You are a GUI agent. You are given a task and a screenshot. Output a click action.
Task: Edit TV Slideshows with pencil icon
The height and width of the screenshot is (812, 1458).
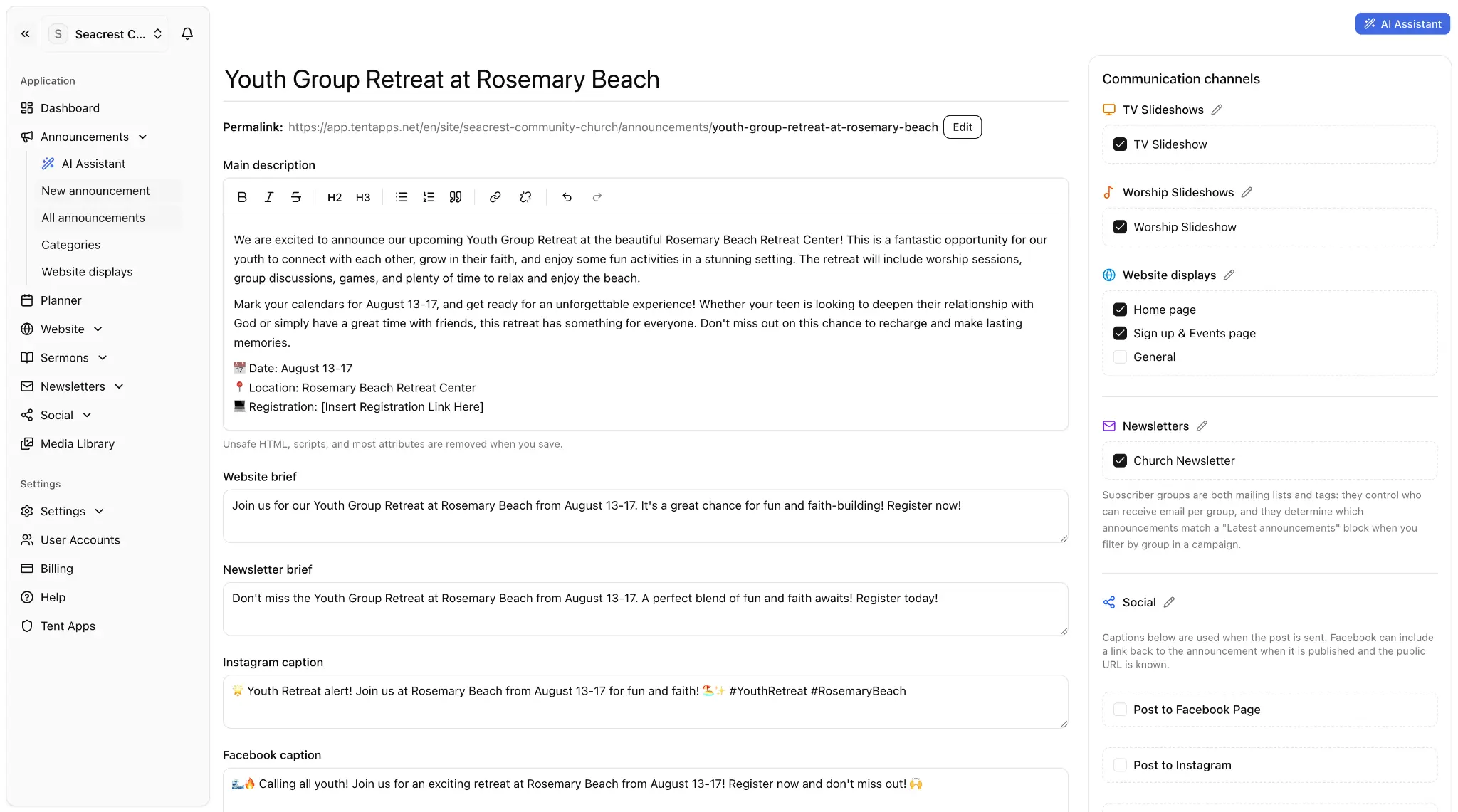pos(1217,110)
